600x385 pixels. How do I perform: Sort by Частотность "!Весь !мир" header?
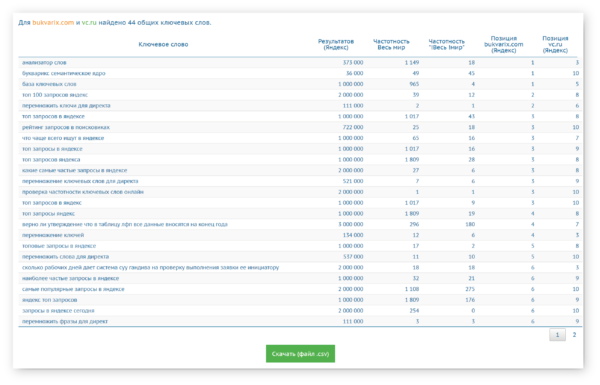click(x=447, y=44)
